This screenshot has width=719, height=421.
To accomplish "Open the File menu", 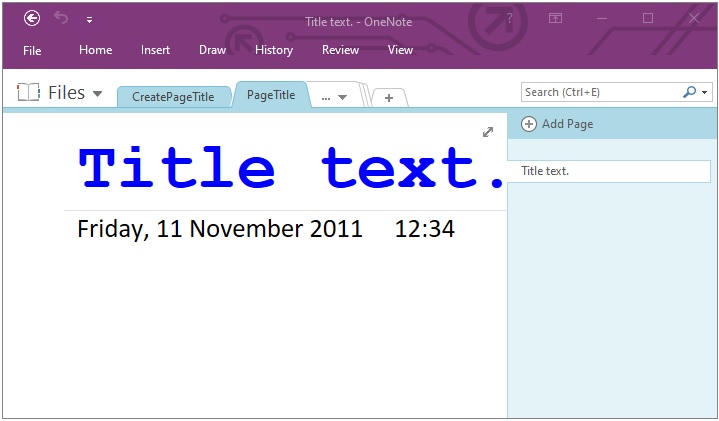I will [x=32, y=50].
